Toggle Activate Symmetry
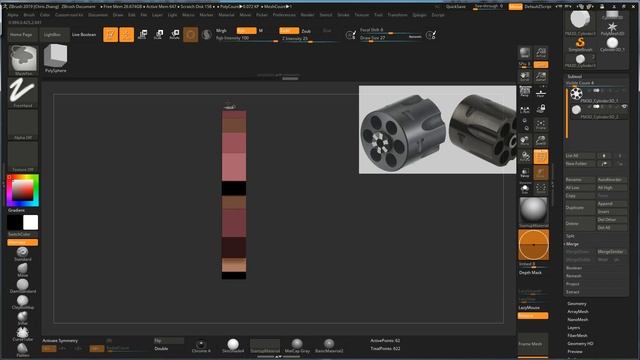 [x=60, y=340]
